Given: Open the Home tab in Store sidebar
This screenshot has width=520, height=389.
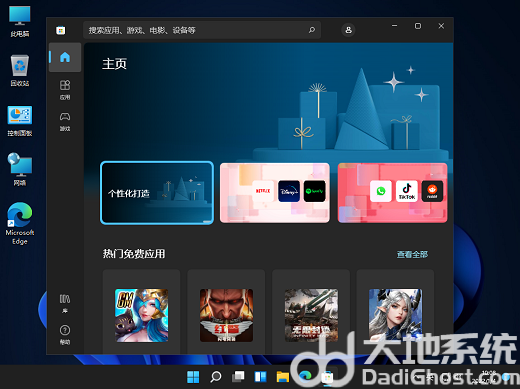Looking at the screenshot, I should point(65,57).
